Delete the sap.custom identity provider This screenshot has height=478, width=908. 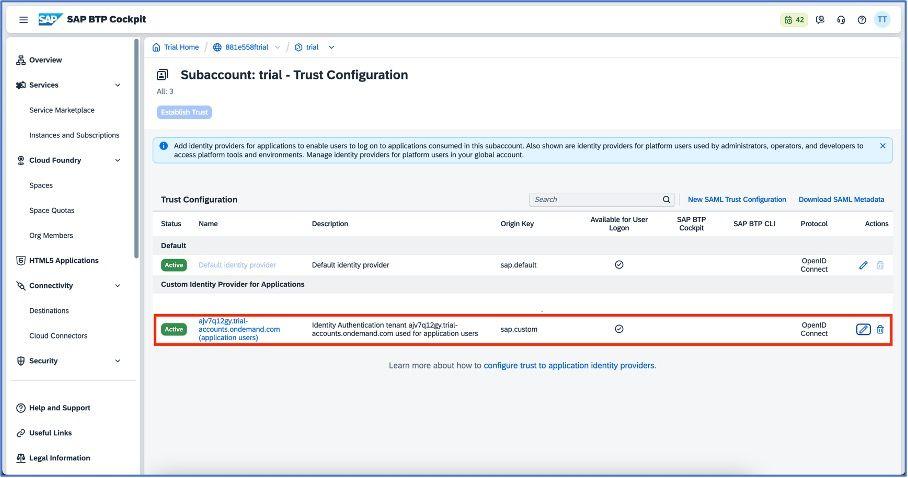coord(880,329)
